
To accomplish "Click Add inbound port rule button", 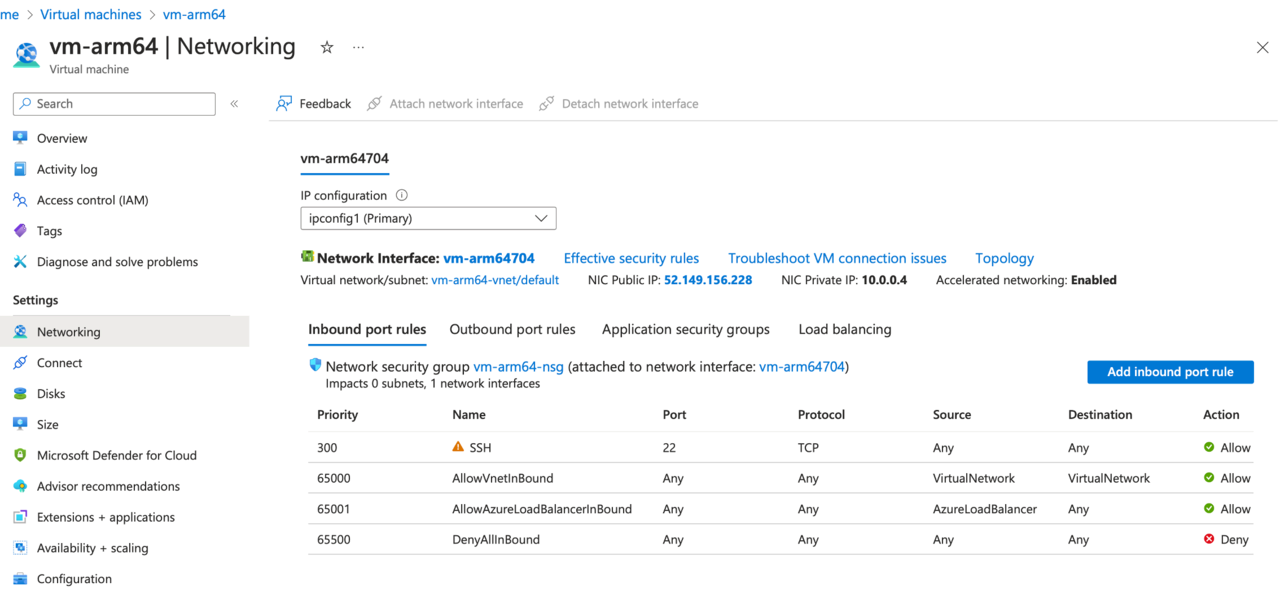I will tap(1170, 372).
